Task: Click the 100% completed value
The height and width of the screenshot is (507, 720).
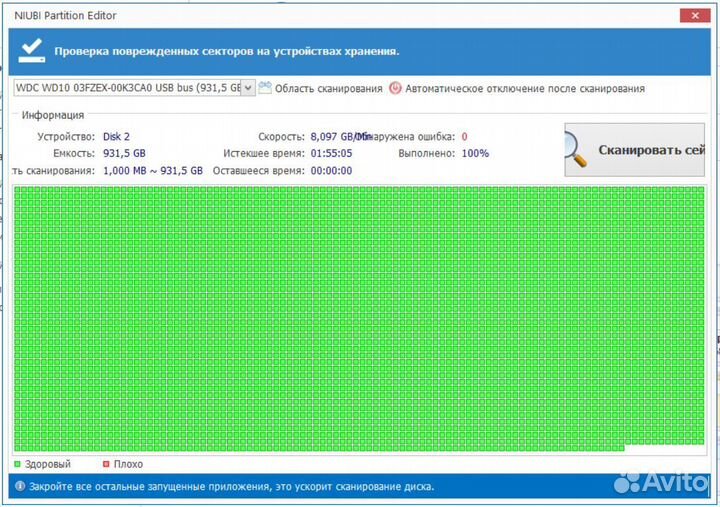Action: click(475, 153)
